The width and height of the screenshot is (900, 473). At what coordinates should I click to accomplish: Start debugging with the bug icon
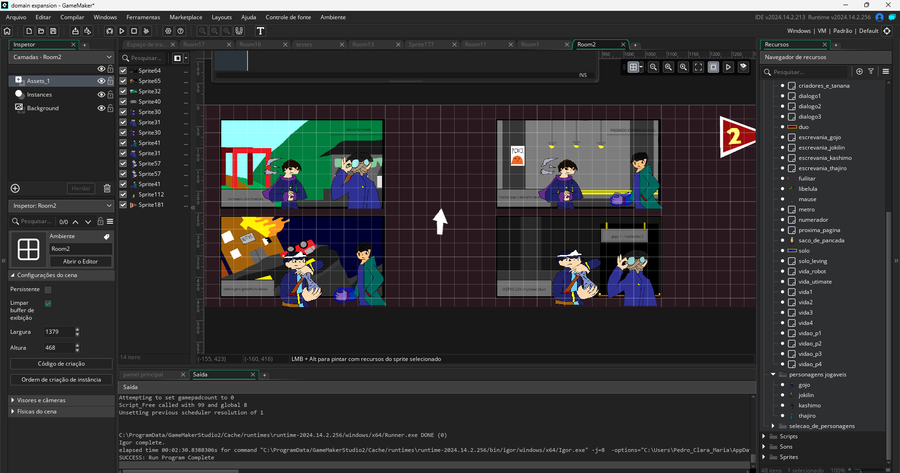click(x=109, y=31)
